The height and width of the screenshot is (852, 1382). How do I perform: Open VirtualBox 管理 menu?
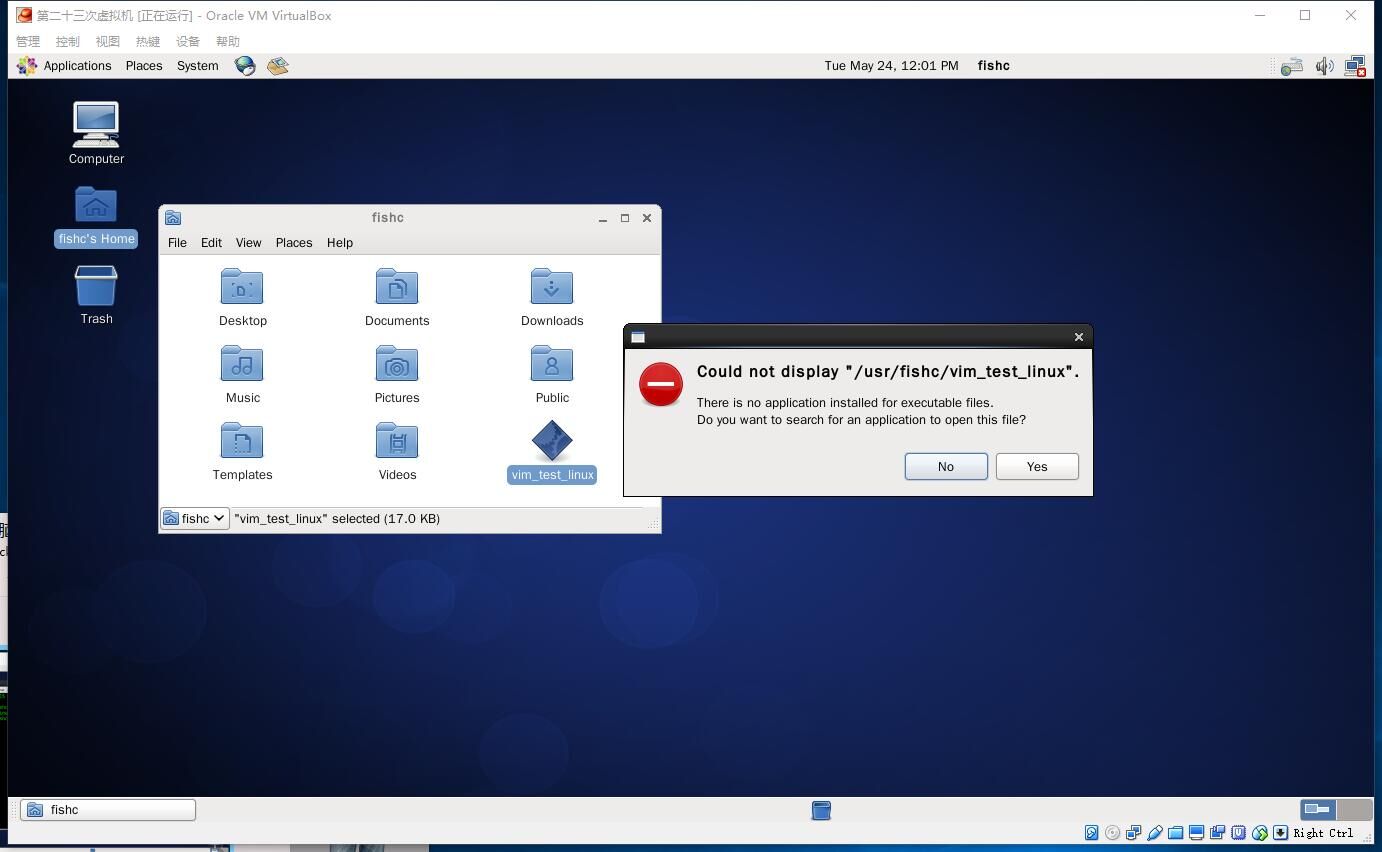click(x=28, y=41)
